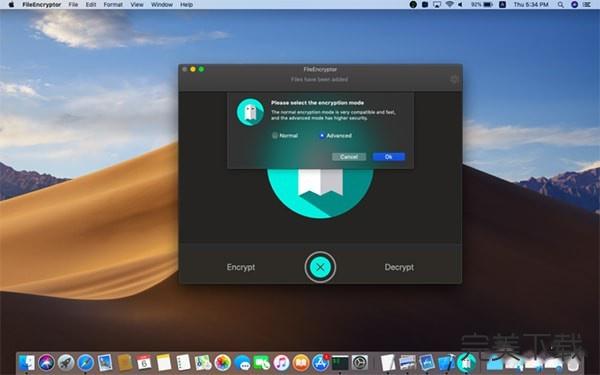Launch Siri from the Dock
The width and height of the screenshot is (600, 375).
46,362
